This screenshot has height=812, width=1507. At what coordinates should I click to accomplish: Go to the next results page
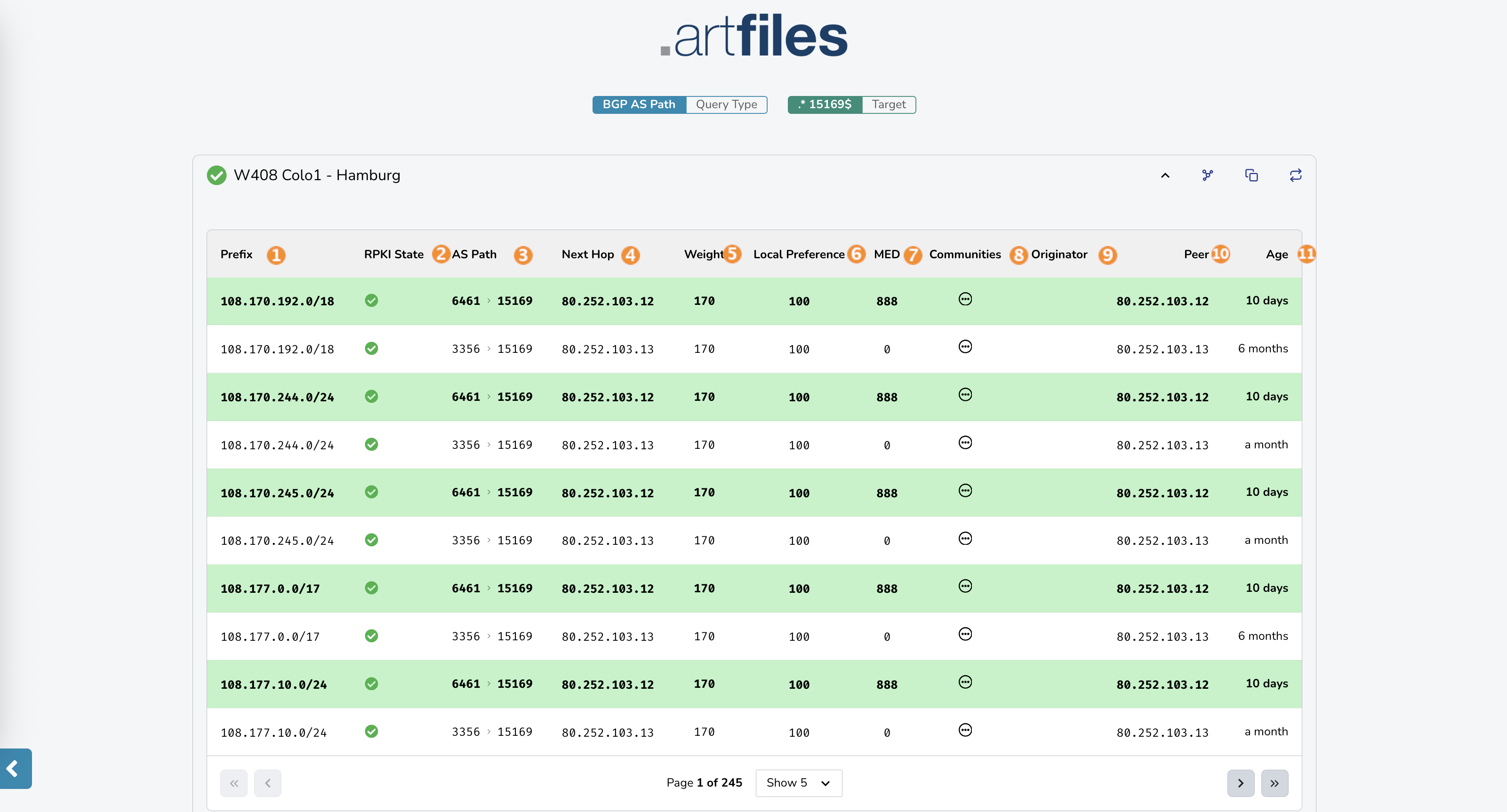tap(1240, 783)
